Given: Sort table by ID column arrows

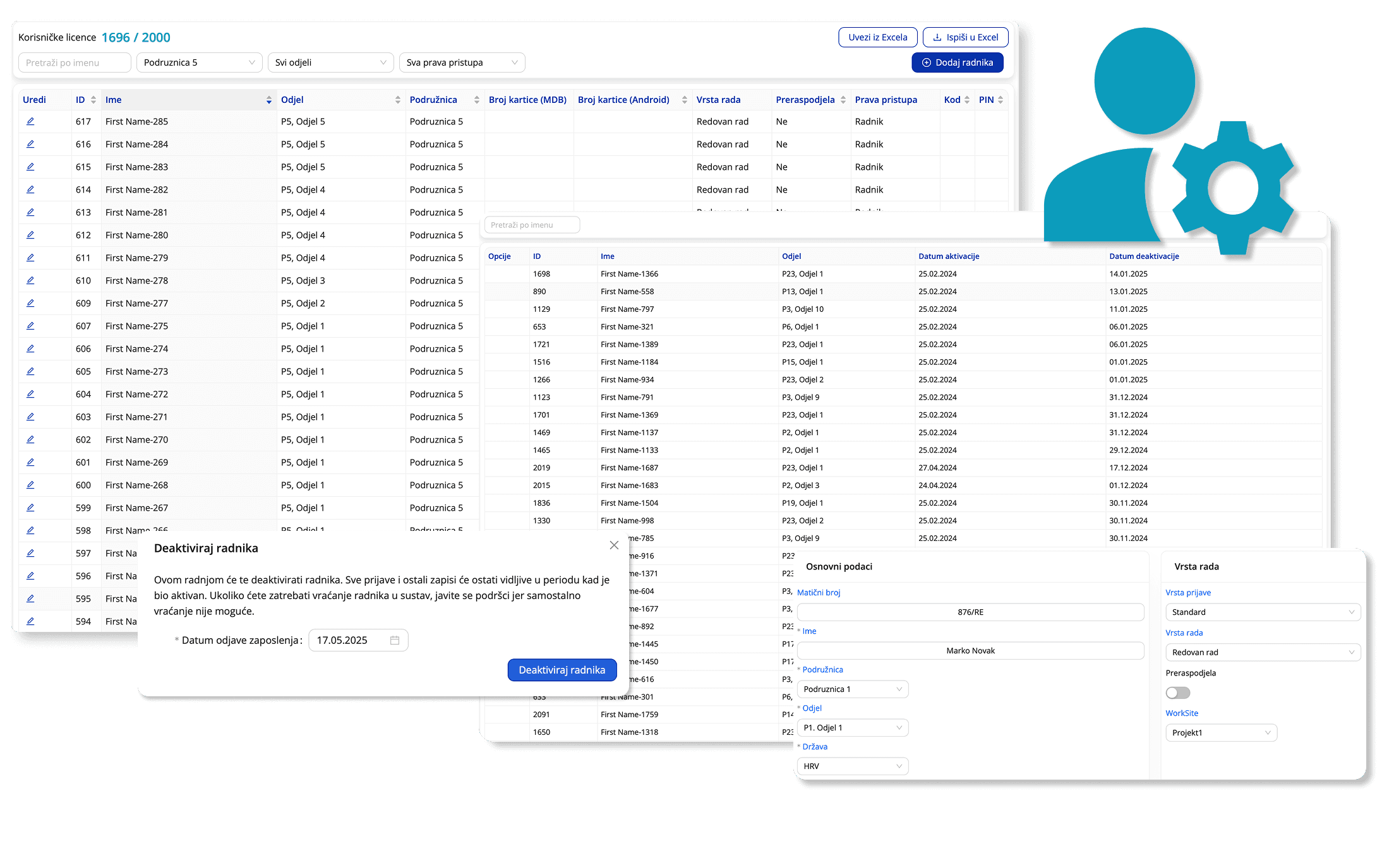Looking at the screenshot, I should click(93, 100).
